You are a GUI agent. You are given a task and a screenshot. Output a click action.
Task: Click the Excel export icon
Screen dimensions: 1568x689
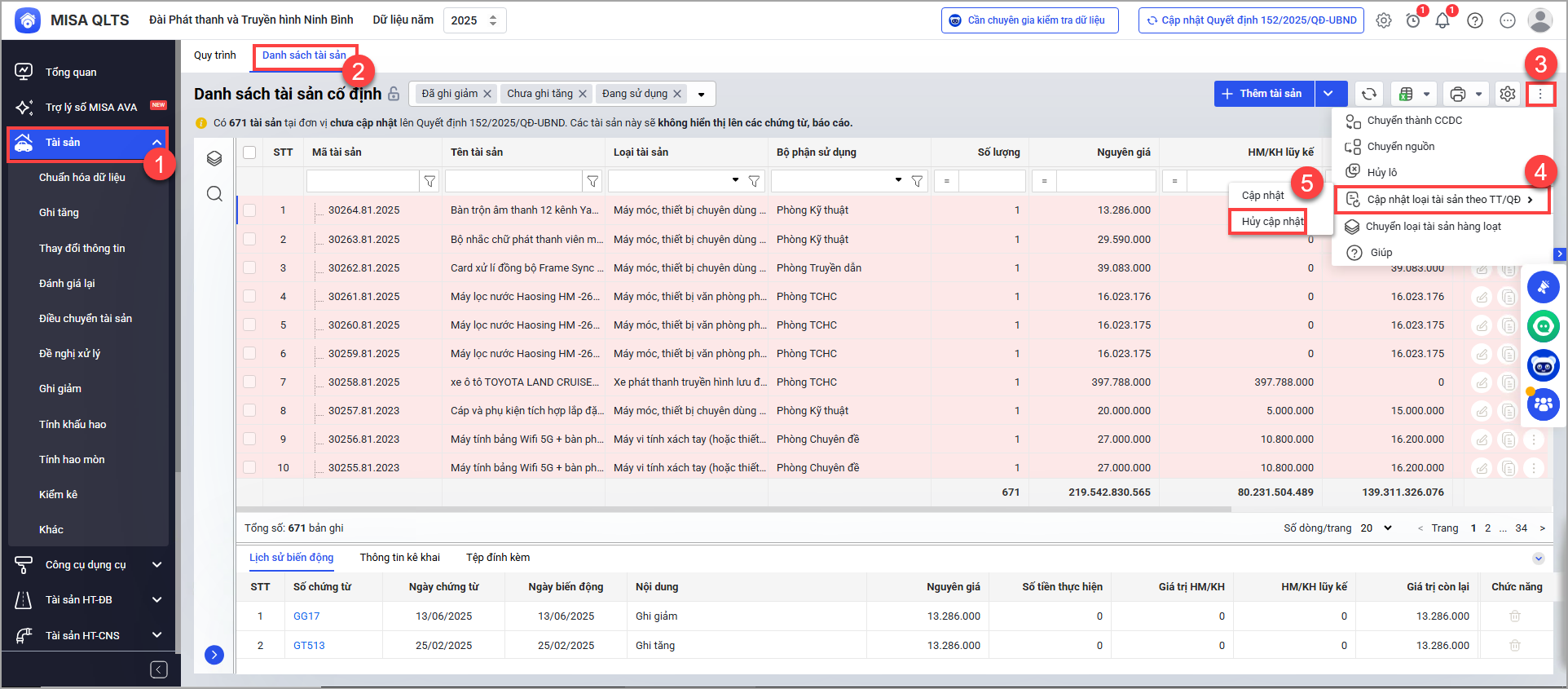pyautogui.click(x=1406, y=94)
